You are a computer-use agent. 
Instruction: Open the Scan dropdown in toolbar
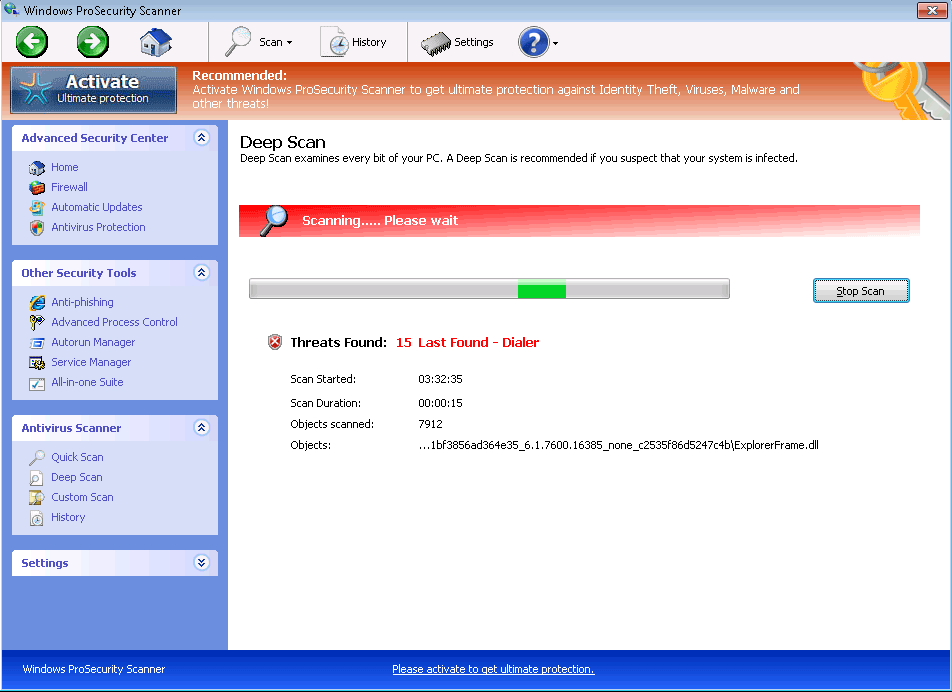pos(259,42)
